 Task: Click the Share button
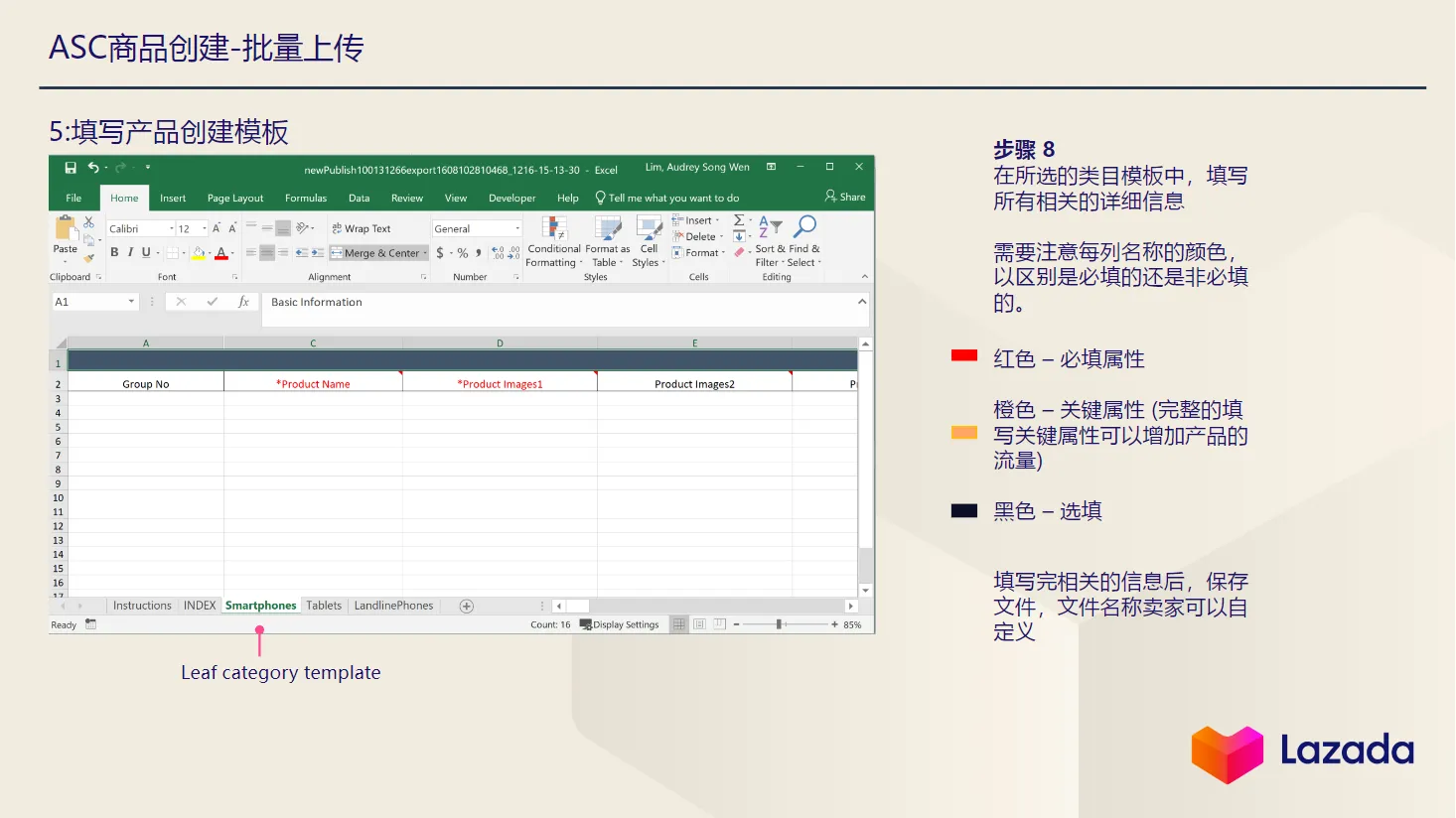point(845,197)
